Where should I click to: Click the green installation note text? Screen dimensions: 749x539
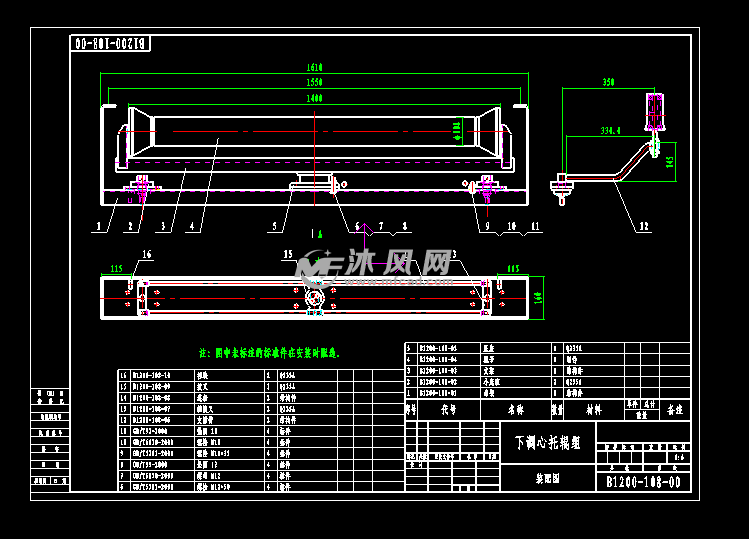click(270, 353)
